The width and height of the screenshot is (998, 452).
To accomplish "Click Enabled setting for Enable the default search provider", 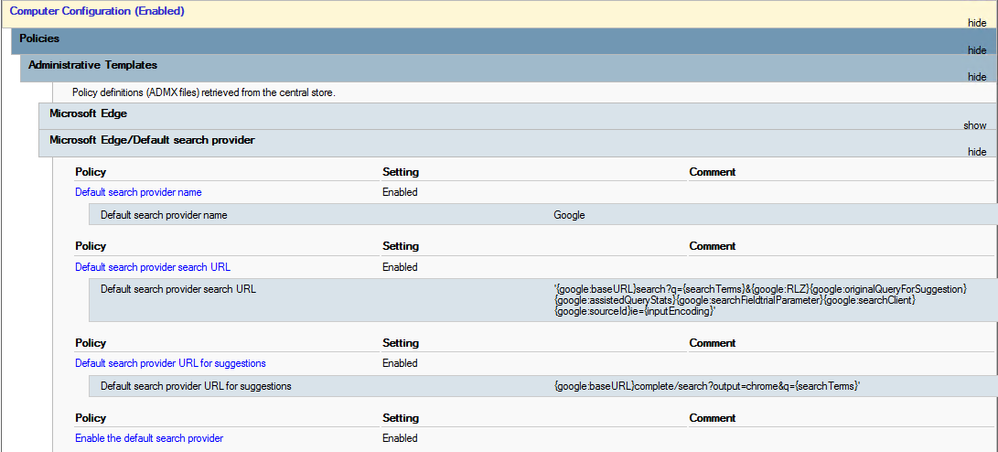I will coord(399,438).
